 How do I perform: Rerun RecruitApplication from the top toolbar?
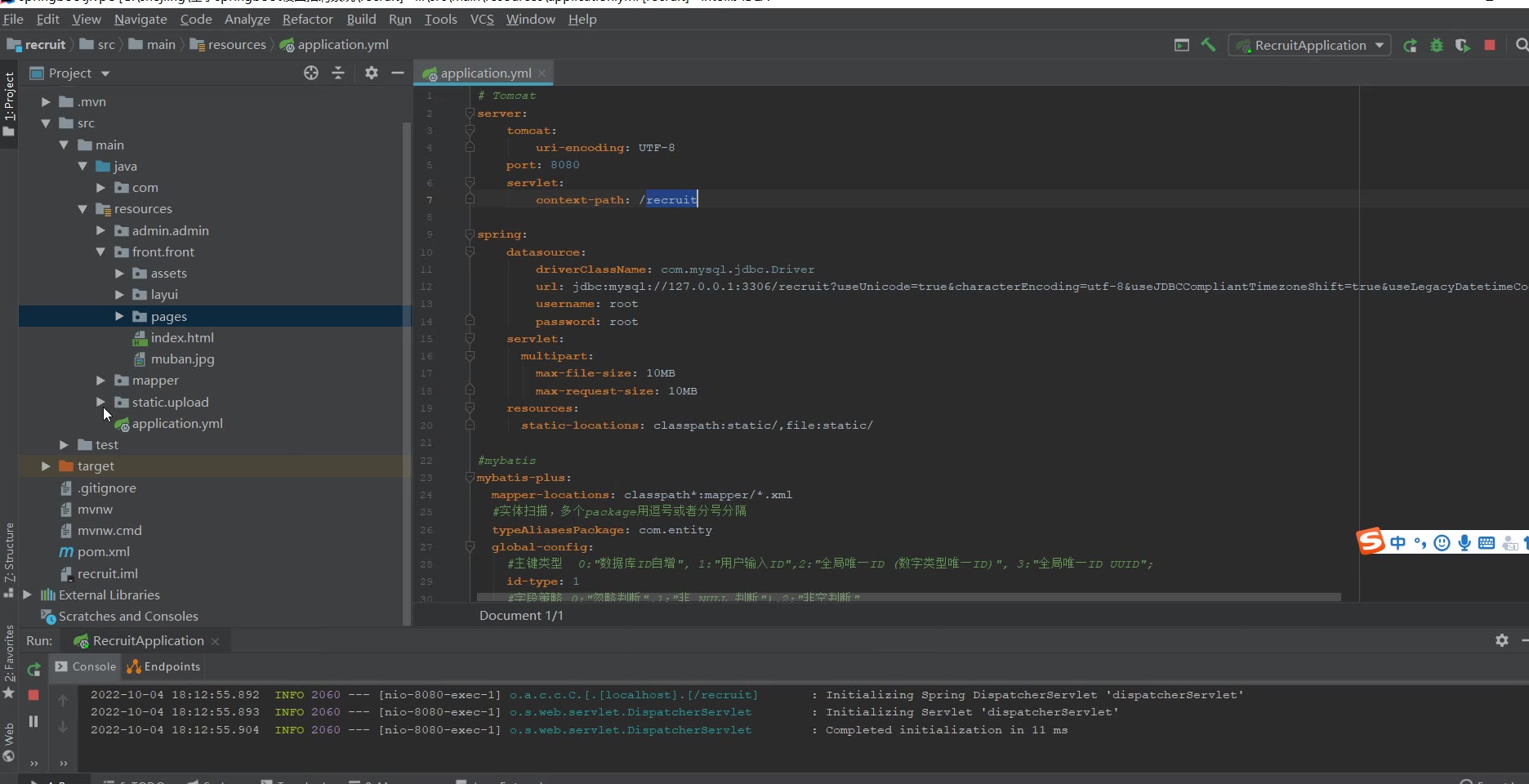(x=1410, y=46)
